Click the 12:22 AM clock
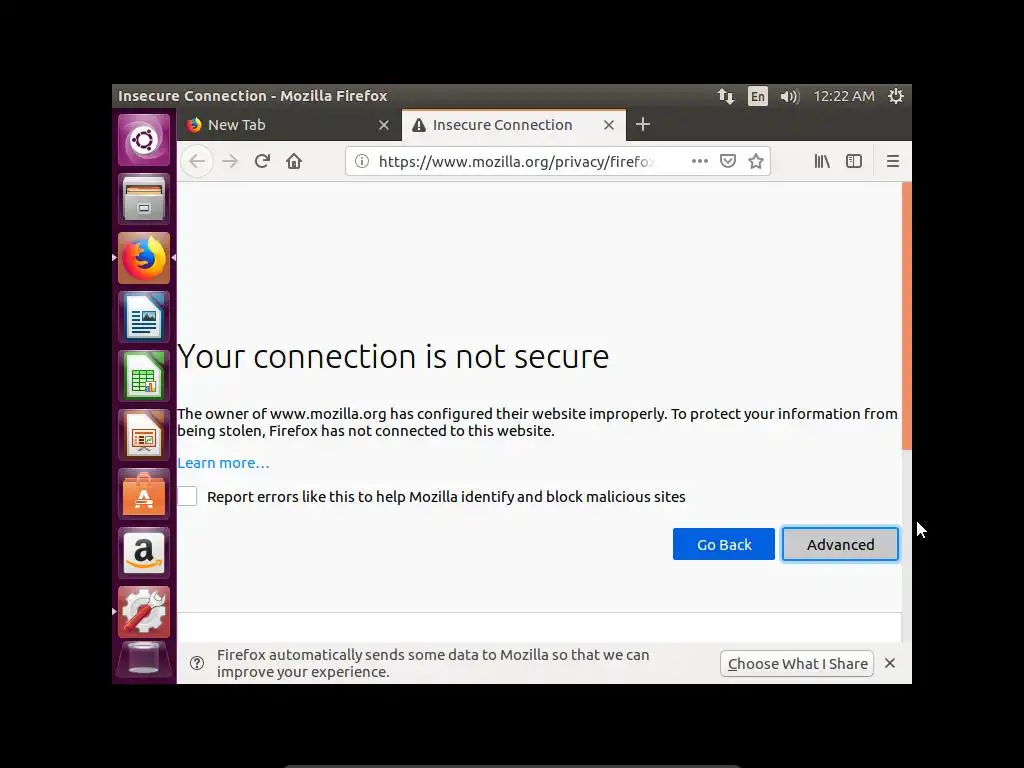This screenshot has height=768, width=1024. pyautogui.click(x=843, y=96)
